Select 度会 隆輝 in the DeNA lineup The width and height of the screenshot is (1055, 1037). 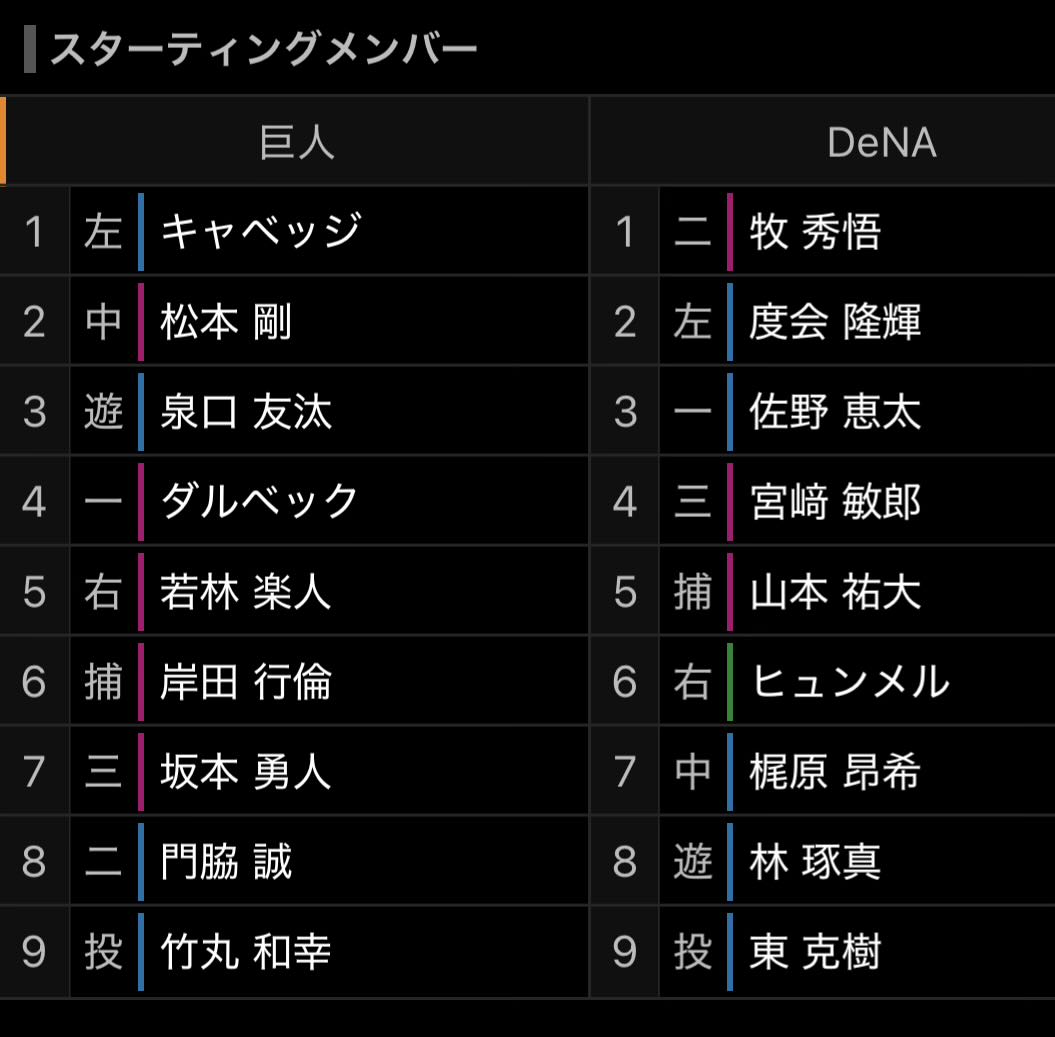tap(835, 322)
